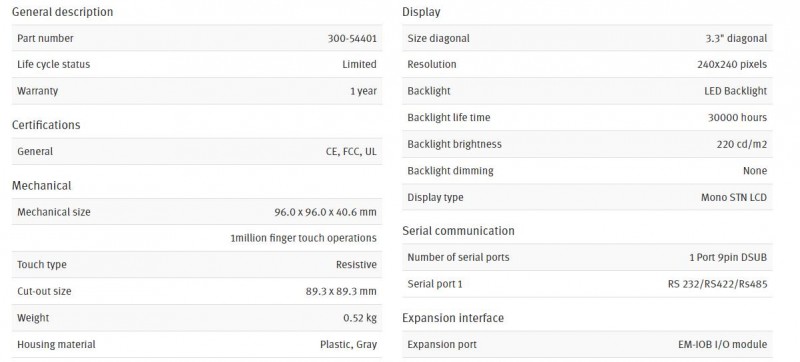Image resolution: width=800 pixels, height=362 pixels.
Task: Select the Touch type Resistive row
Action: [197, 265]
